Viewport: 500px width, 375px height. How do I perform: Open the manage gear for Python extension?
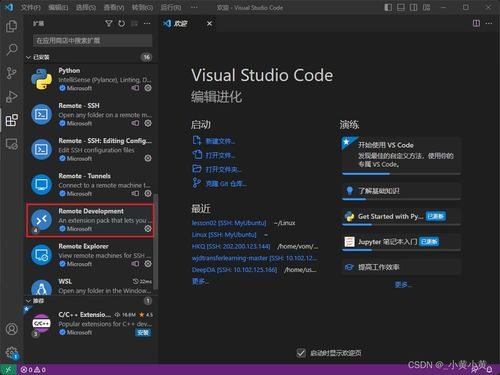coord(148,88)
